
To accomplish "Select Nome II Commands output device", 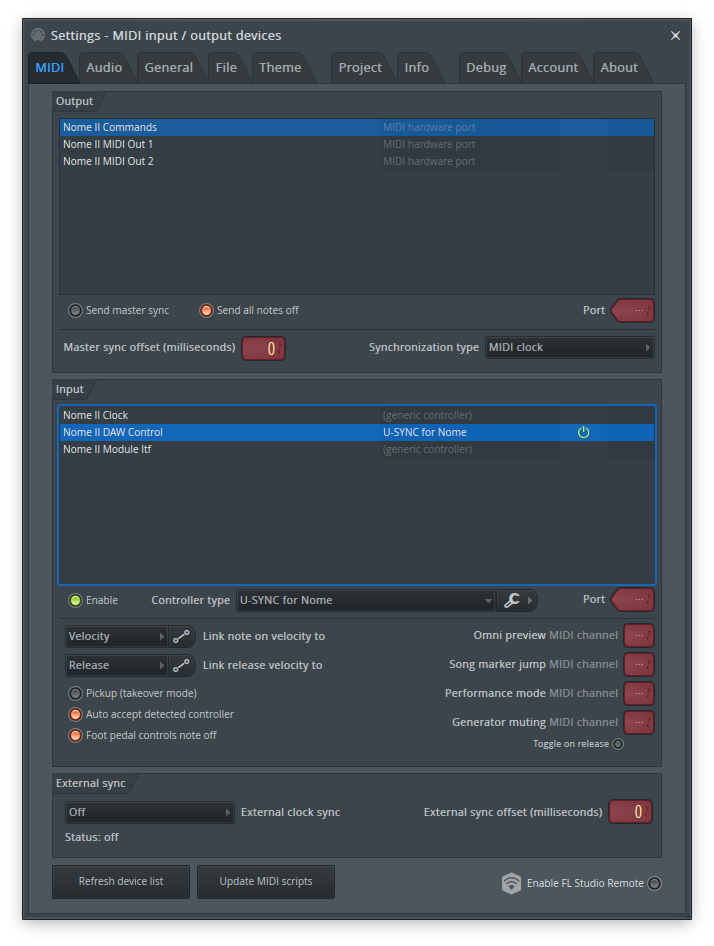I will 357,127.
